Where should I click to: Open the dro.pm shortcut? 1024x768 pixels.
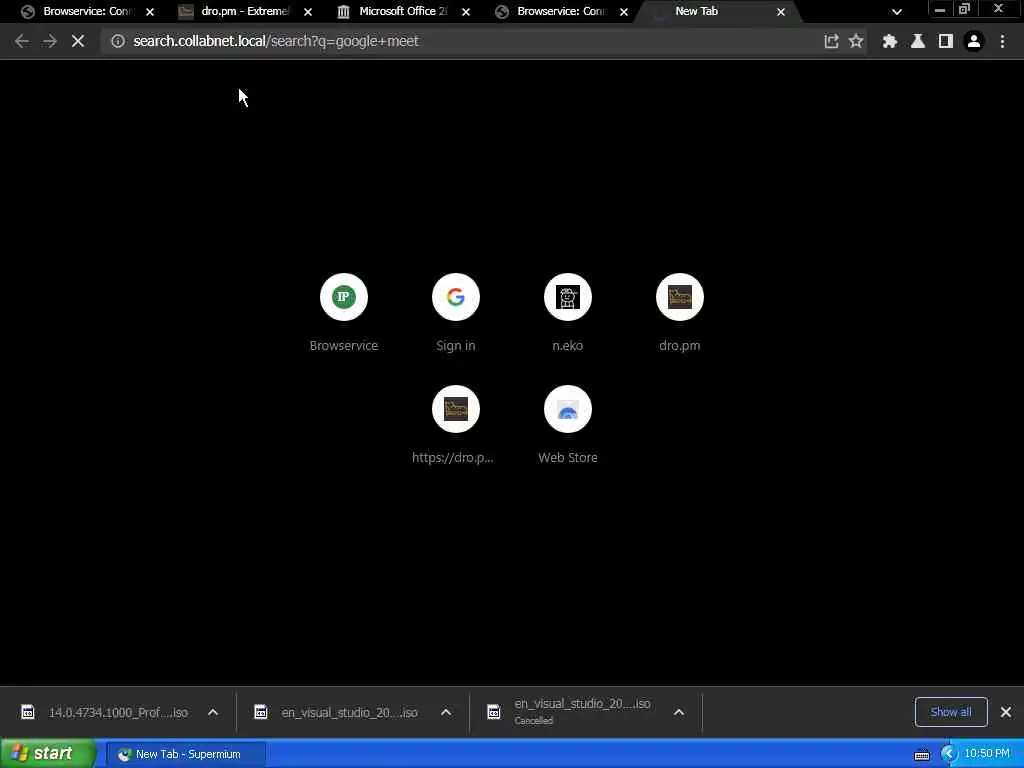680,313
